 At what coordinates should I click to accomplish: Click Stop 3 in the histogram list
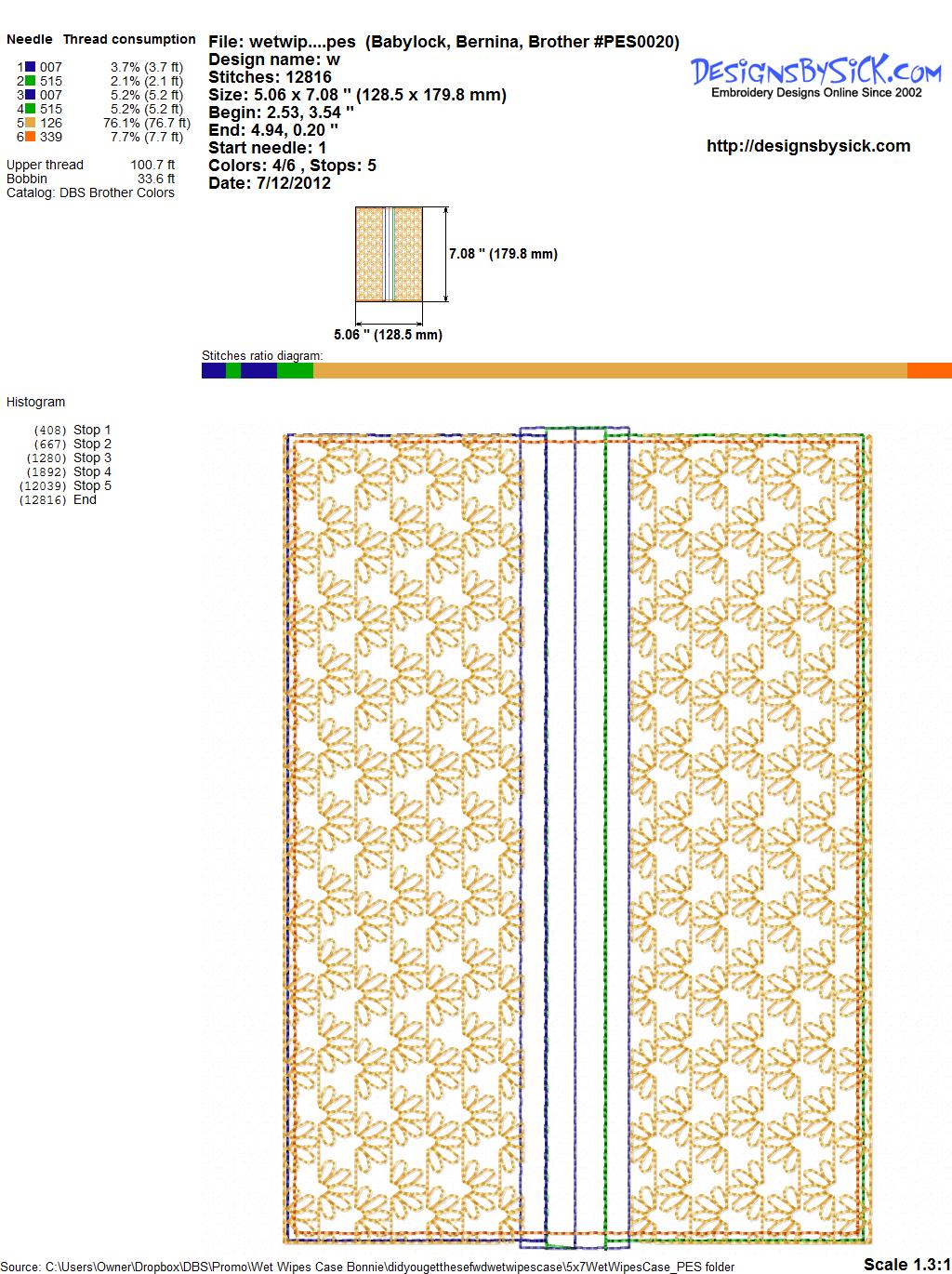click(92, 458)
